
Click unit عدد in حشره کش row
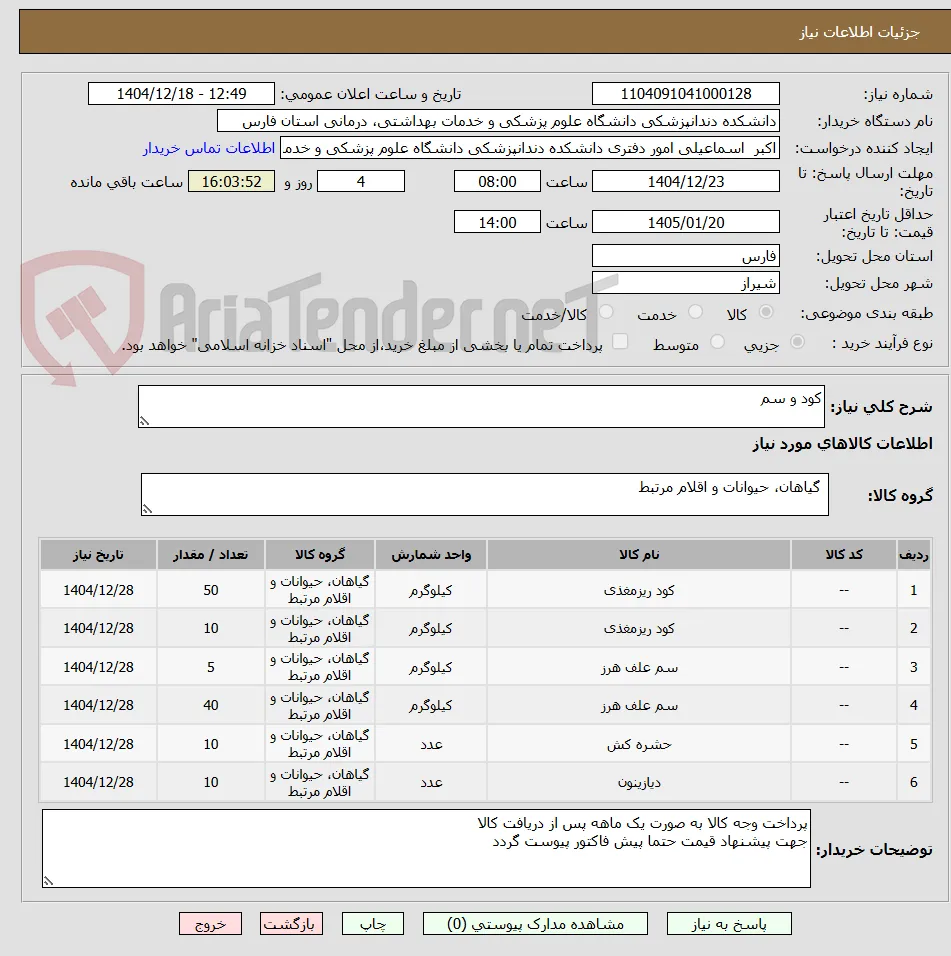pos(431,744)
